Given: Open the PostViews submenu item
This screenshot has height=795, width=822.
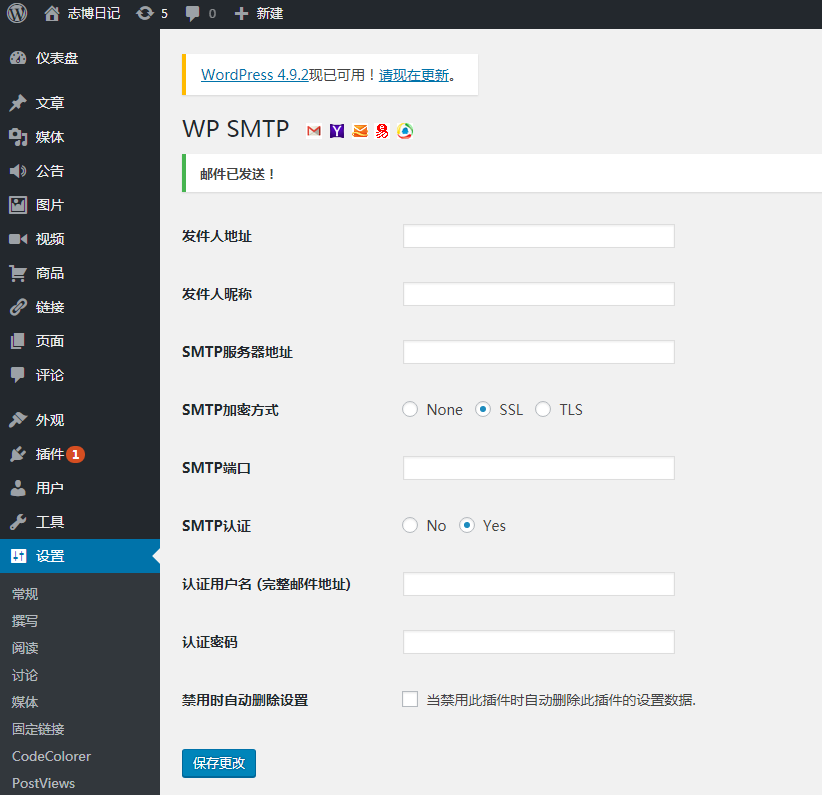Looking at the screenshot, I should pos(44,783).
